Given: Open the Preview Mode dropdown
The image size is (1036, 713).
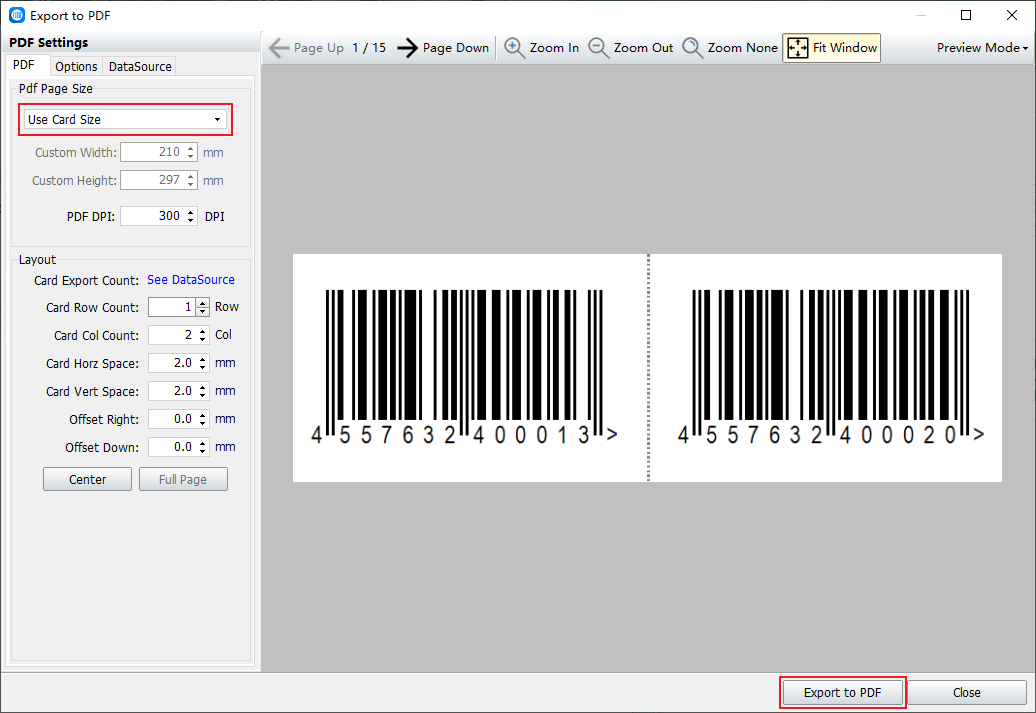Looking at the screenshot, I should click(982, 48).
